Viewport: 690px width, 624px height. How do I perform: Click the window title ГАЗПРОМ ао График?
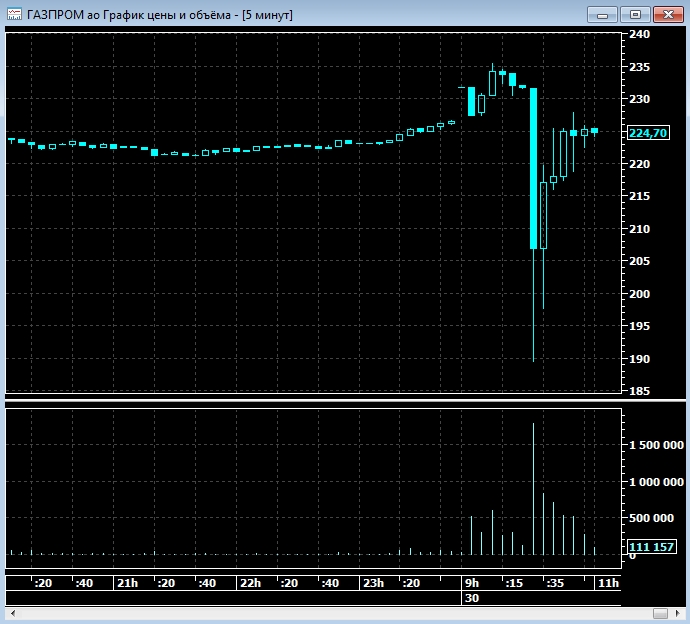pos(150,14)
